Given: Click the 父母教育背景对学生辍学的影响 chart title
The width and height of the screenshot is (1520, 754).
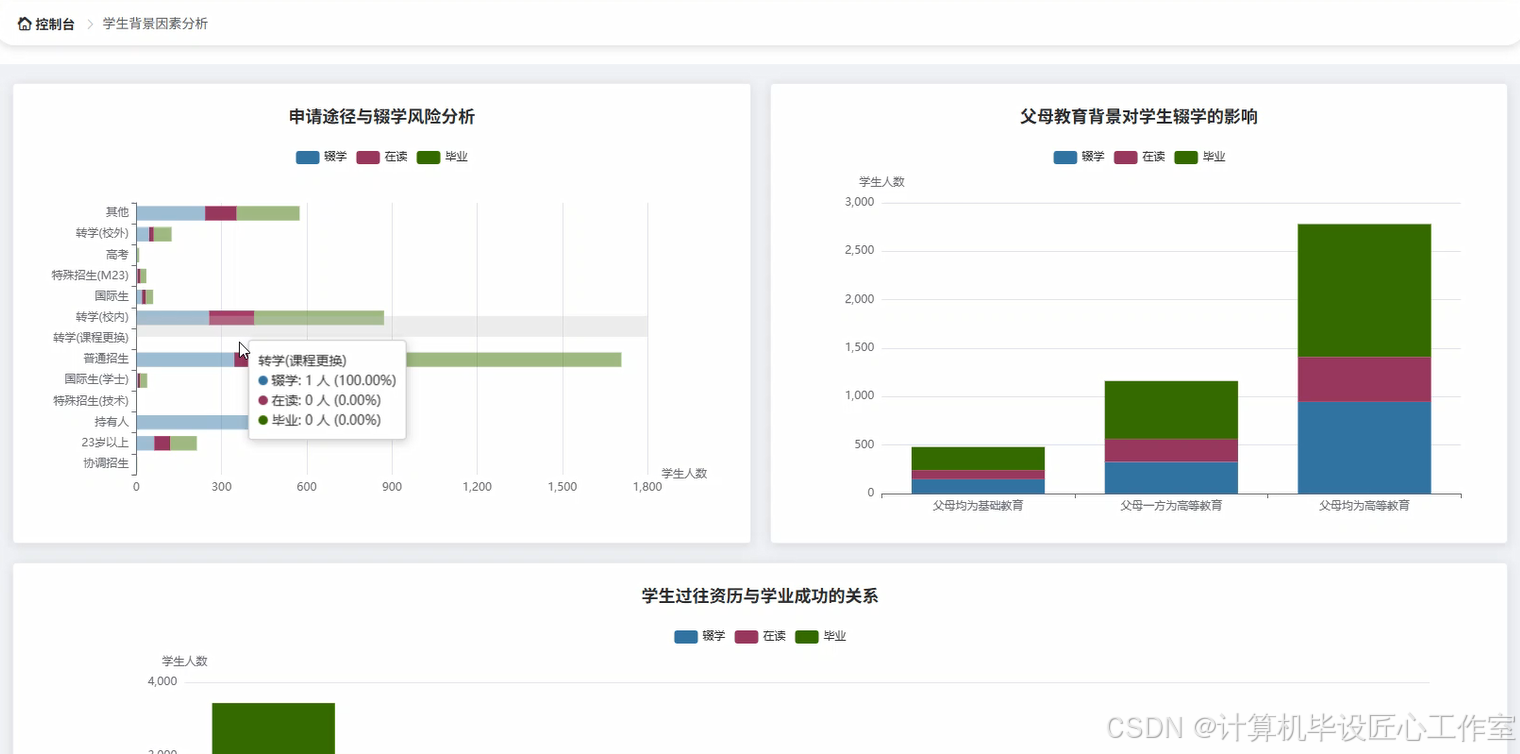Looking at the screenshot, I should pos(1139,117).
